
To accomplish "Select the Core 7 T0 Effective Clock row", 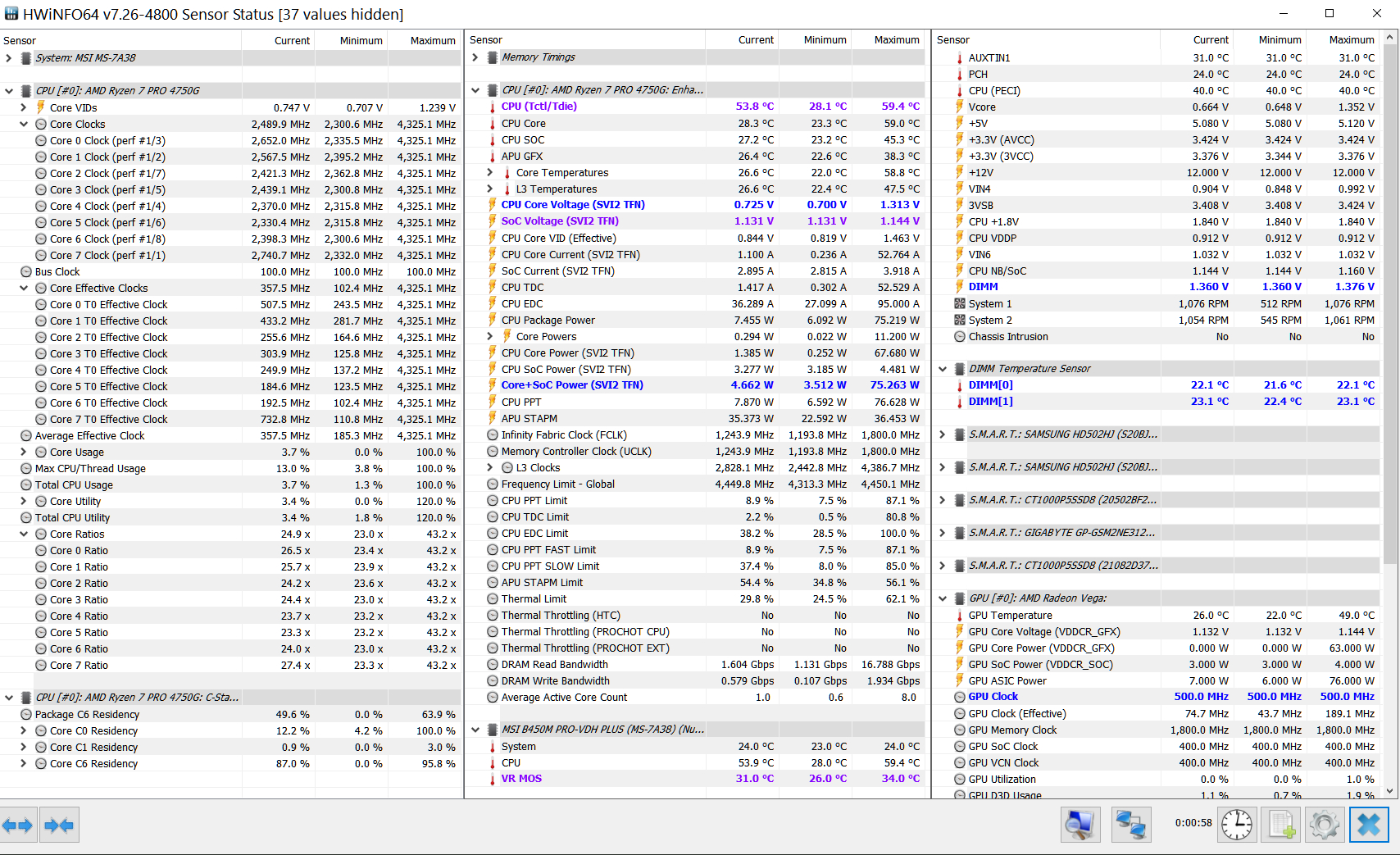I will (230, 419).
